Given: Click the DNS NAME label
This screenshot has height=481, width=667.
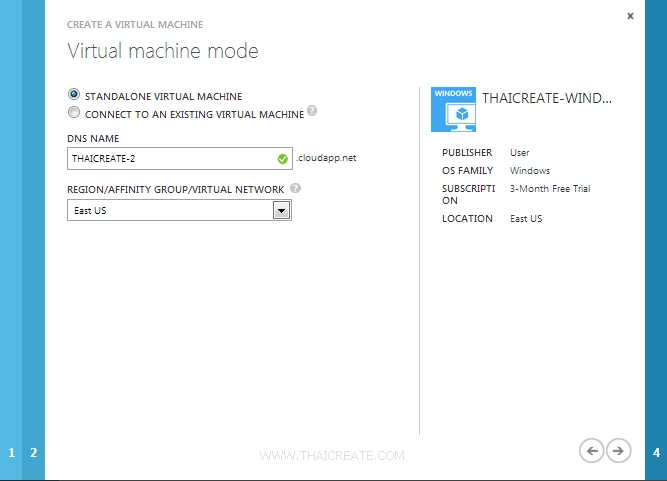Looking at the screenshot, I should (93, 139).
